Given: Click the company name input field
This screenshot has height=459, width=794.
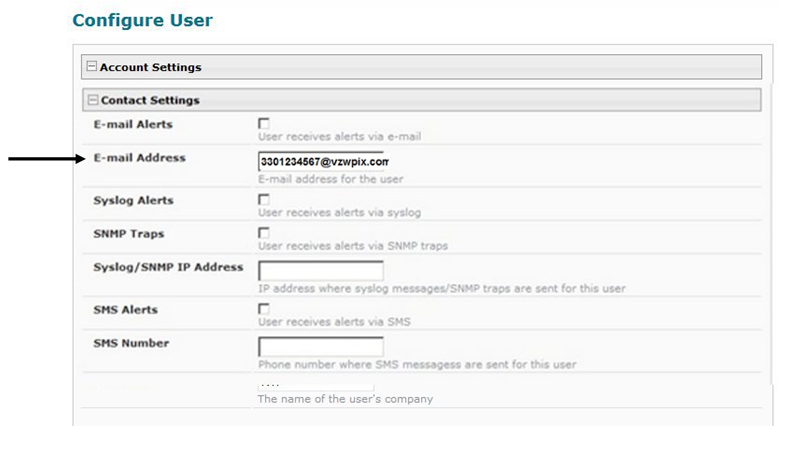Looking at the screenshot, I should (316, 386).
